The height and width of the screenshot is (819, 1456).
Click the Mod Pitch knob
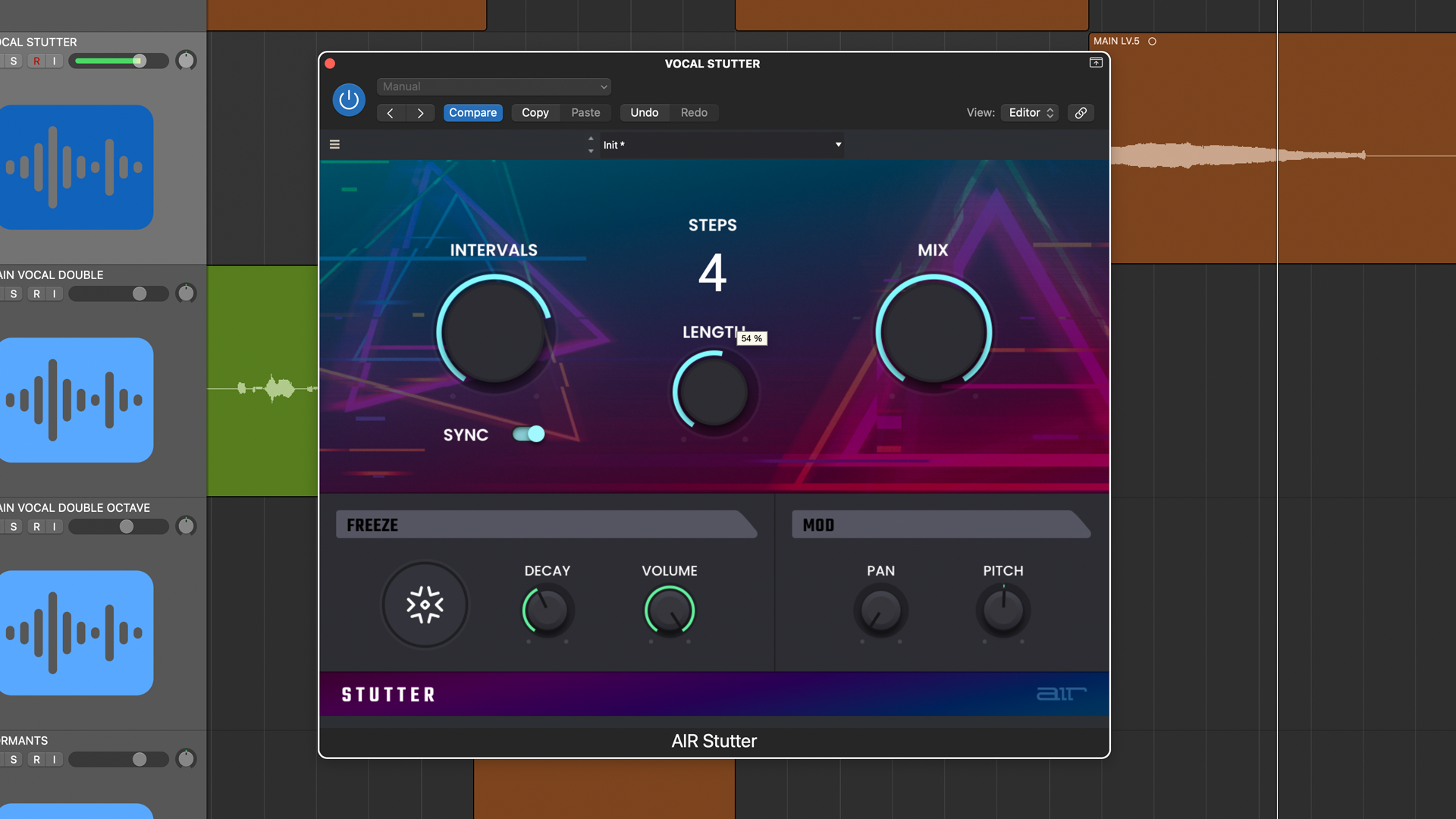click(x=1003, y=610)
